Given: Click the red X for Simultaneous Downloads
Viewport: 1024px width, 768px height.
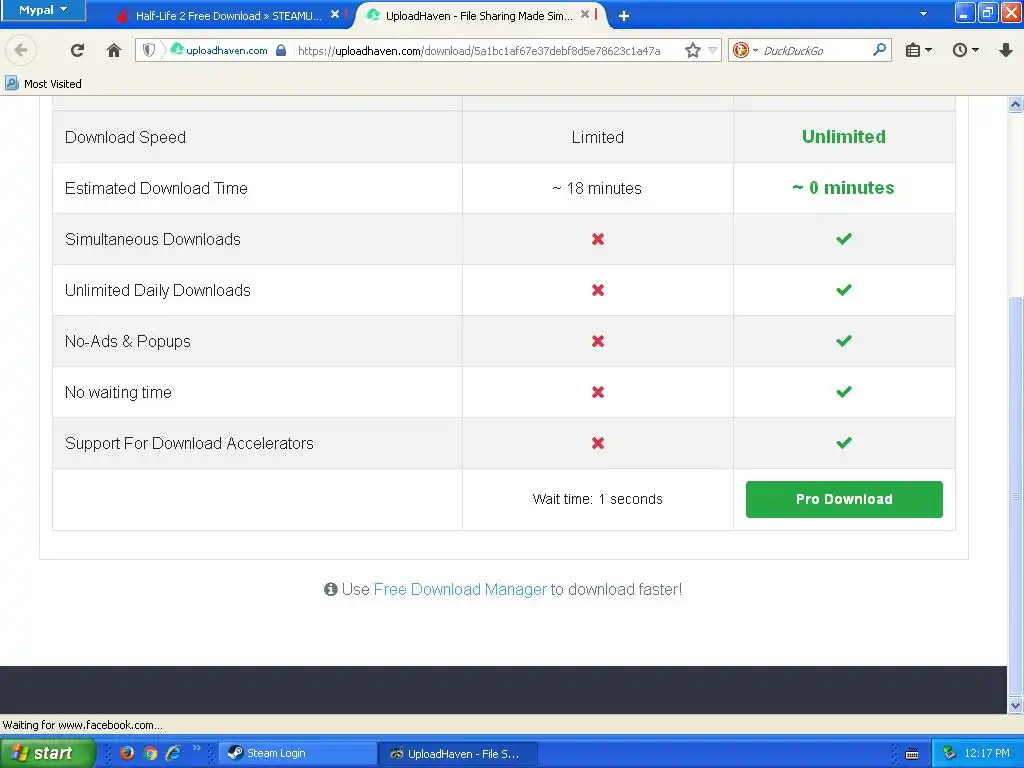Looking at the screenshot, I should tap(598, 239).
